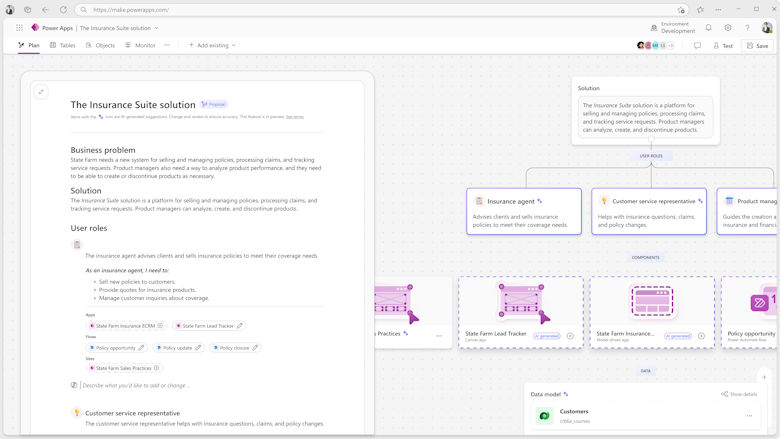Expand the Insurance Suite solution name dropdown
The image size is (780, 439).
(156, 28)
